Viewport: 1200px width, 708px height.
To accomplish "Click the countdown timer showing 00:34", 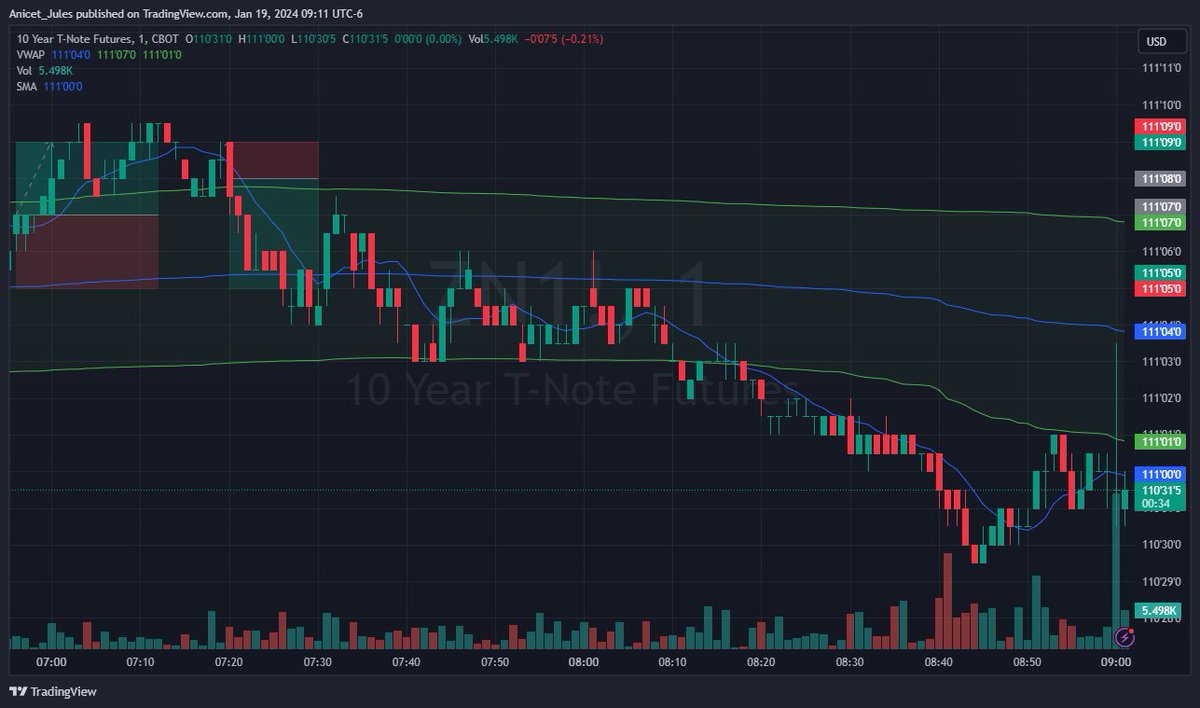I will tap(1156, 504).
